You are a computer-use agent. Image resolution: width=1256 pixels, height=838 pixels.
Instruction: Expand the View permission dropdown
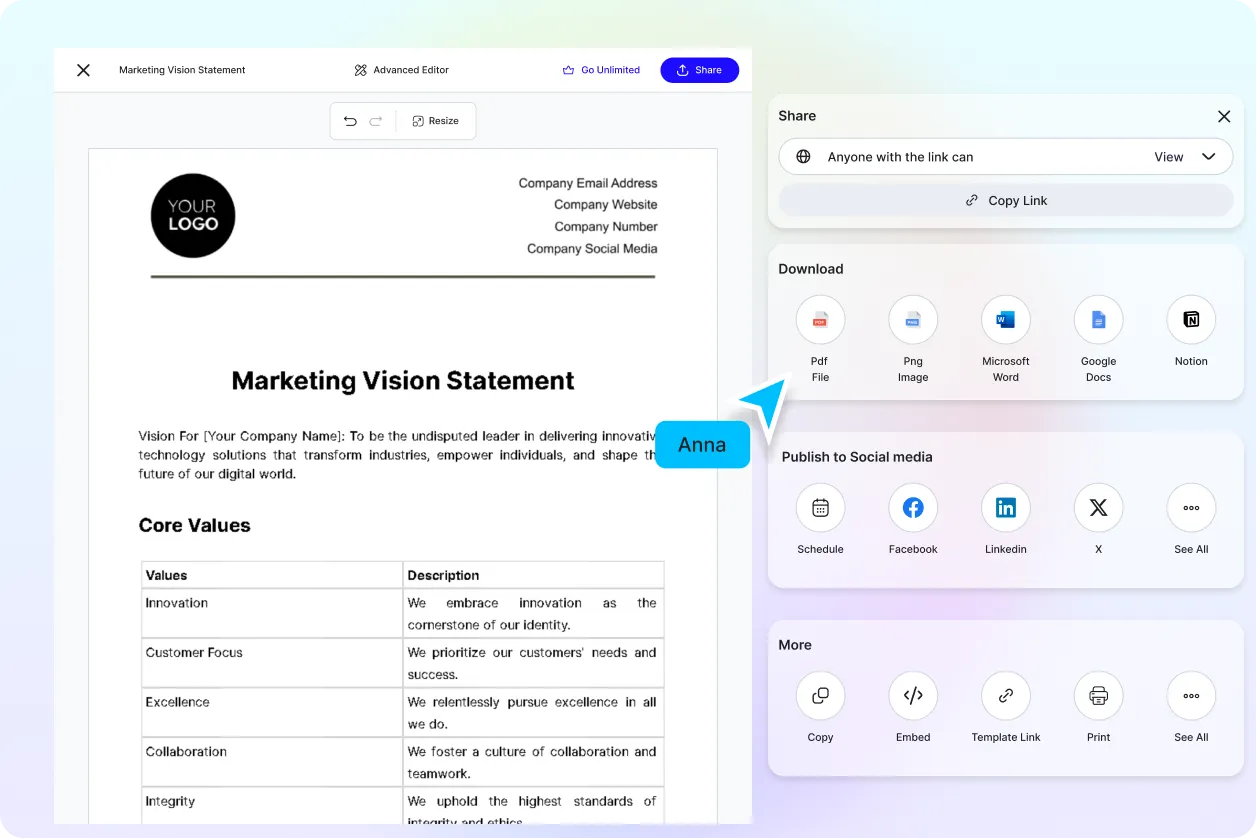coord(1185,157)
